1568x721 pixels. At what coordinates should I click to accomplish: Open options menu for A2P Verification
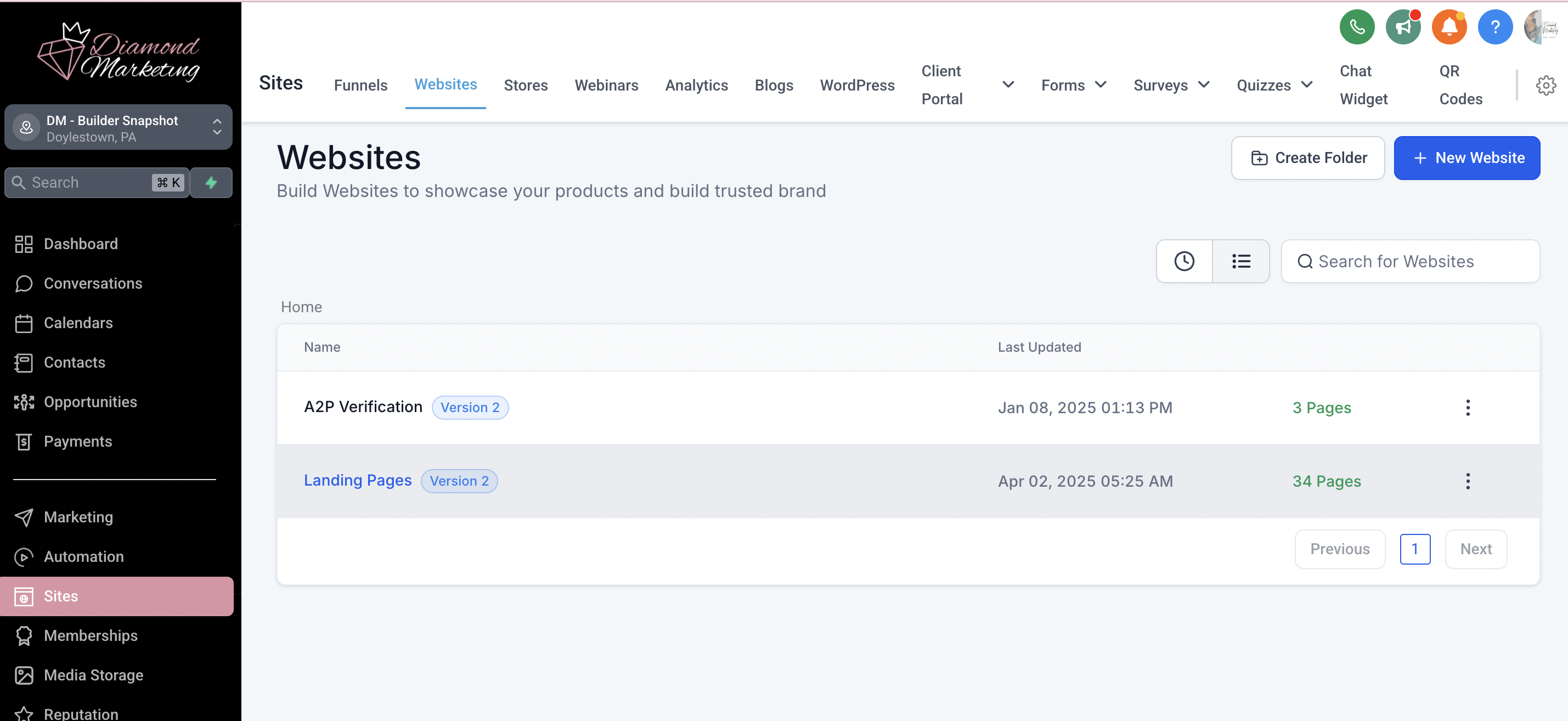click(1468, 407)
